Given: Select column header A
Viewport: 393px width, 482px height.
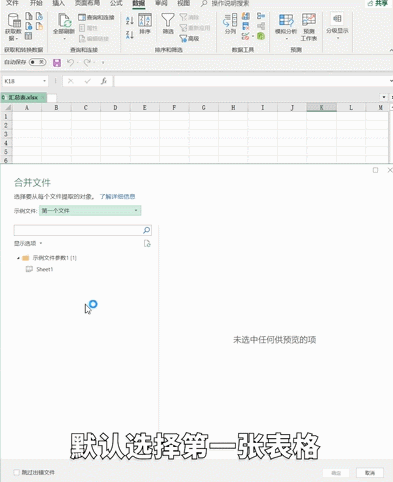Looking at the screenshot, I should [x=27, y=107].
